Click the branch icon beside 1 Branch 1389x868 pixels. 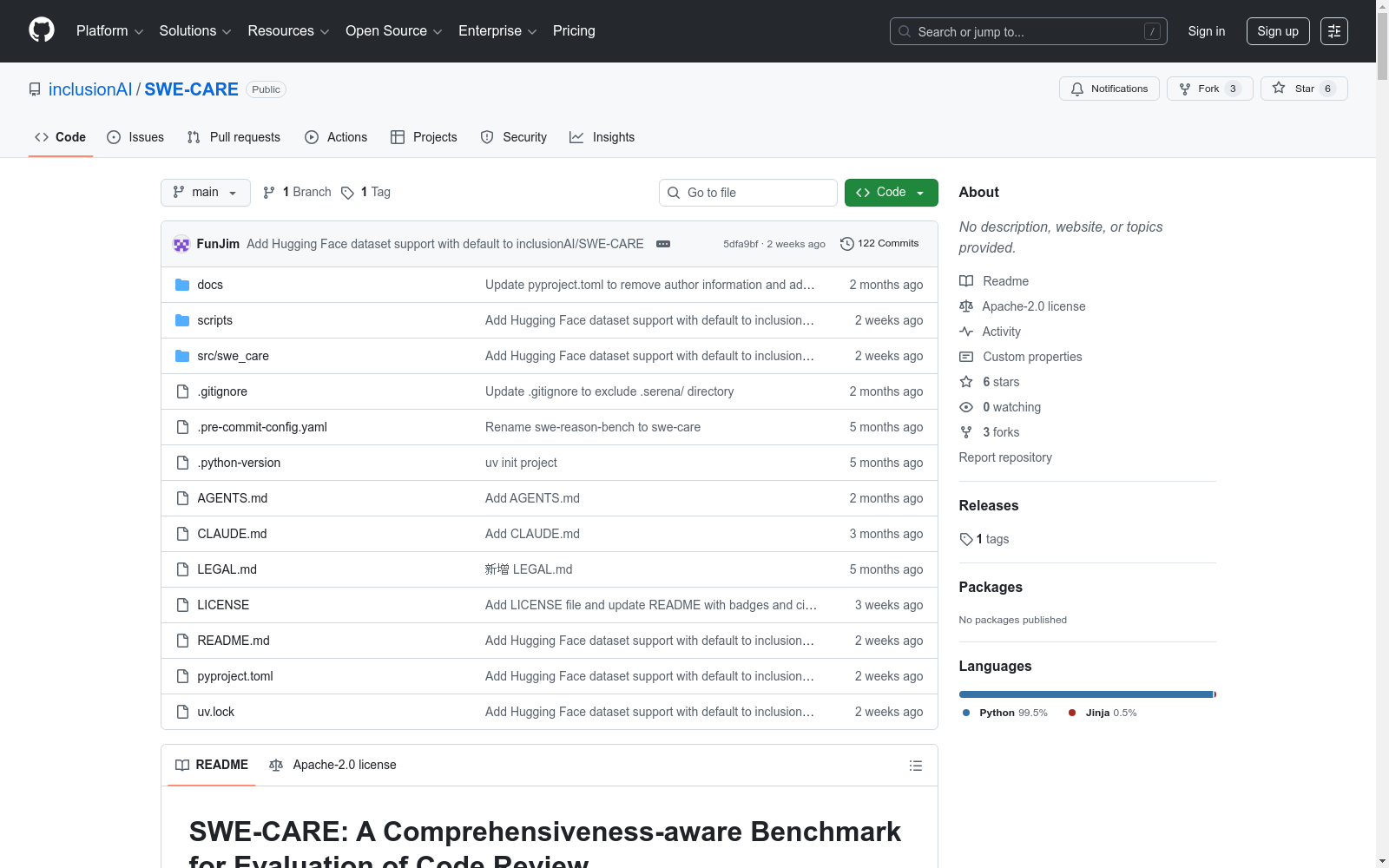(269, 193)
